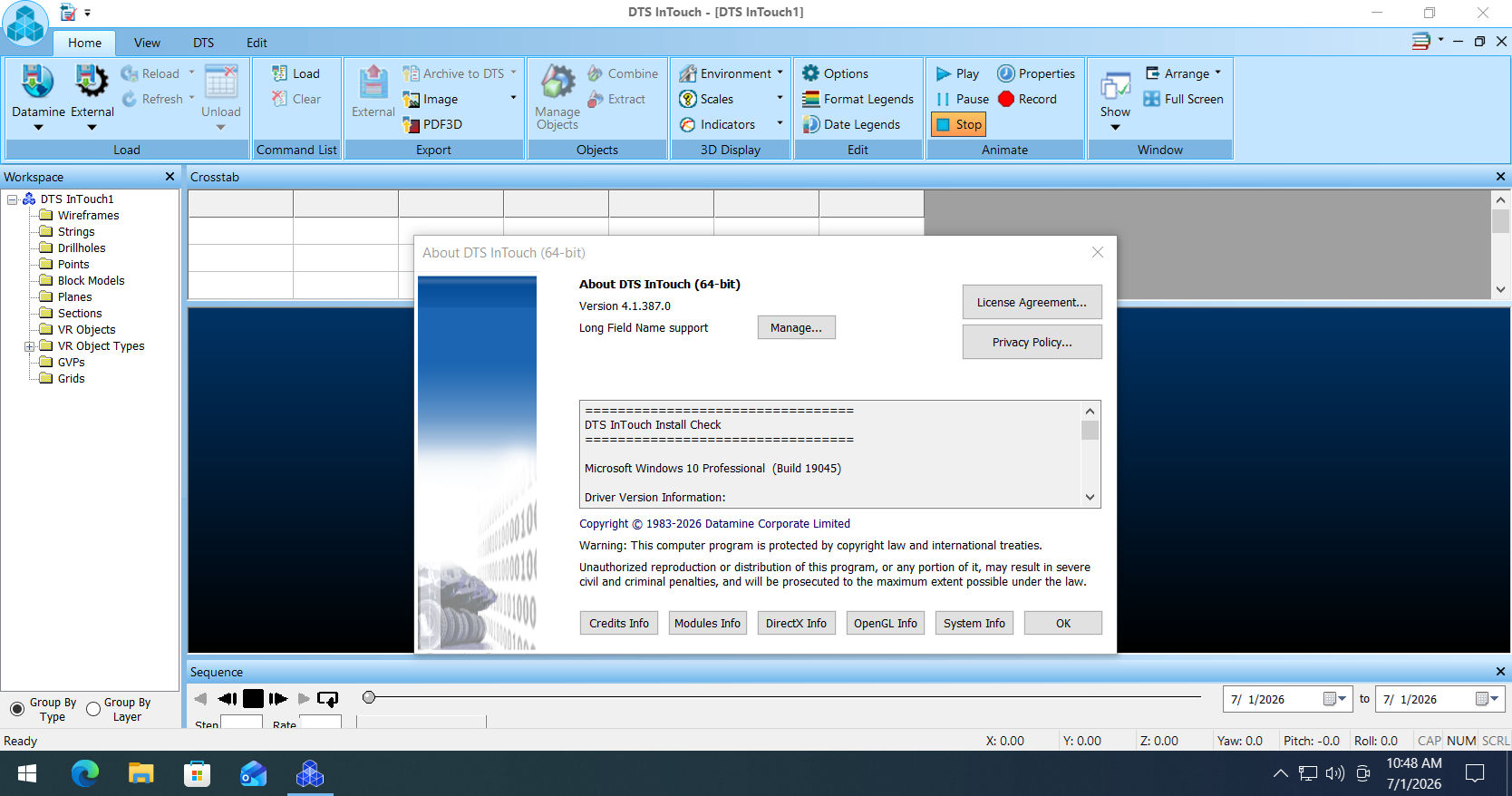Open the sequence start date picker

click(x=1334, y=698)
